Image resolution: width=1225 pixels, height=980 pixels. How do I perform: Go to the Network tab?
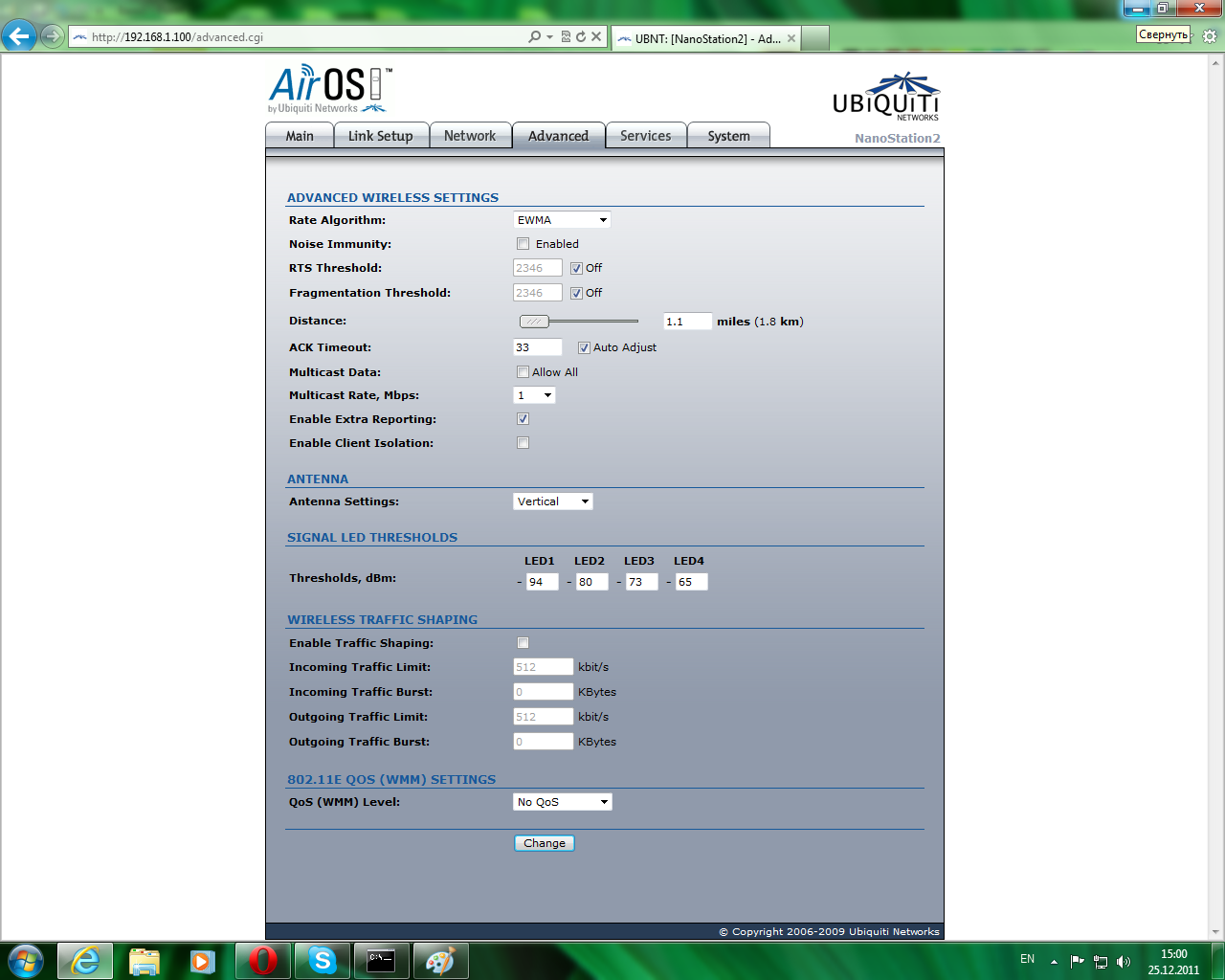point(470,136)
